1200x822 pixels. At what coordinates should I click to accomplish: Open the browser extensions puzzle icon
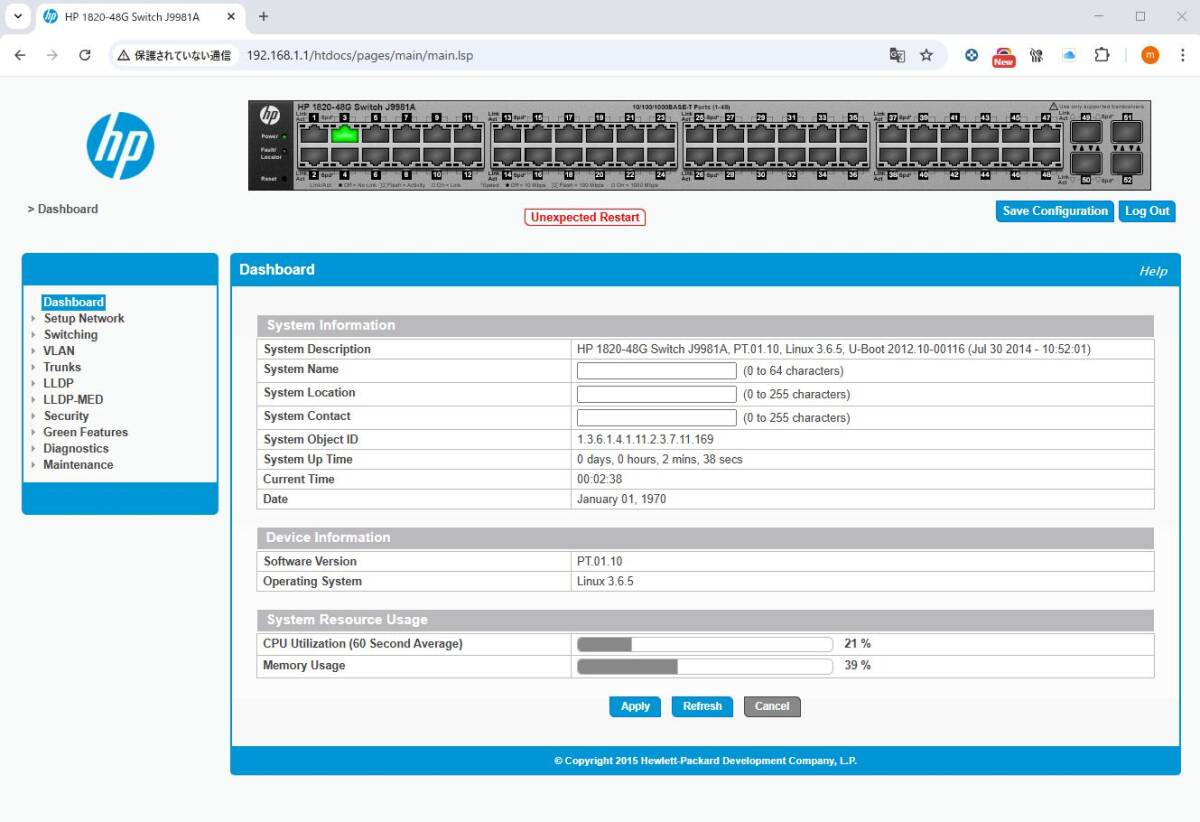(1102, 55)
